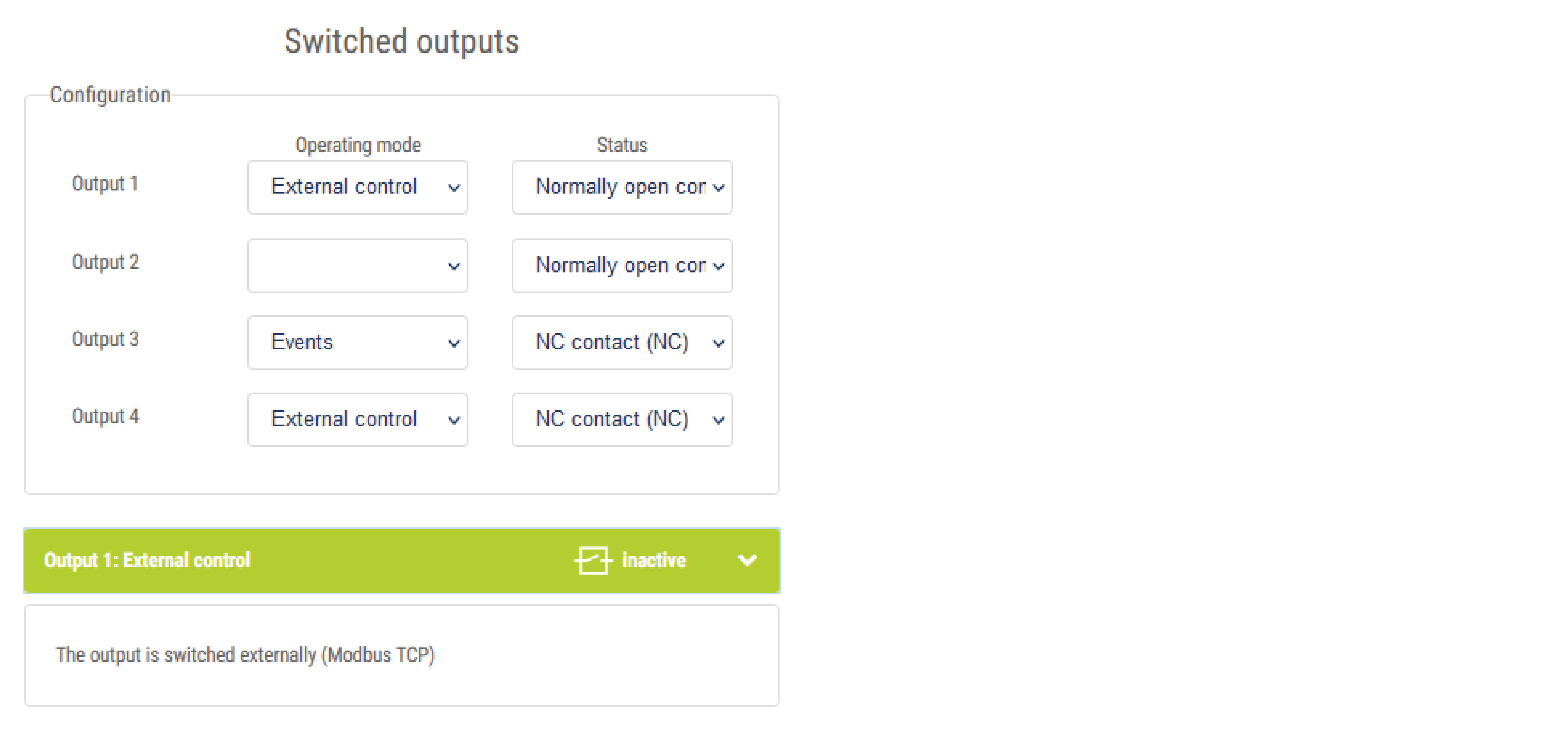Open Output 1 operating mode dropdown
The height and width of the screenshot is (738, 1568).
point(357,187)
